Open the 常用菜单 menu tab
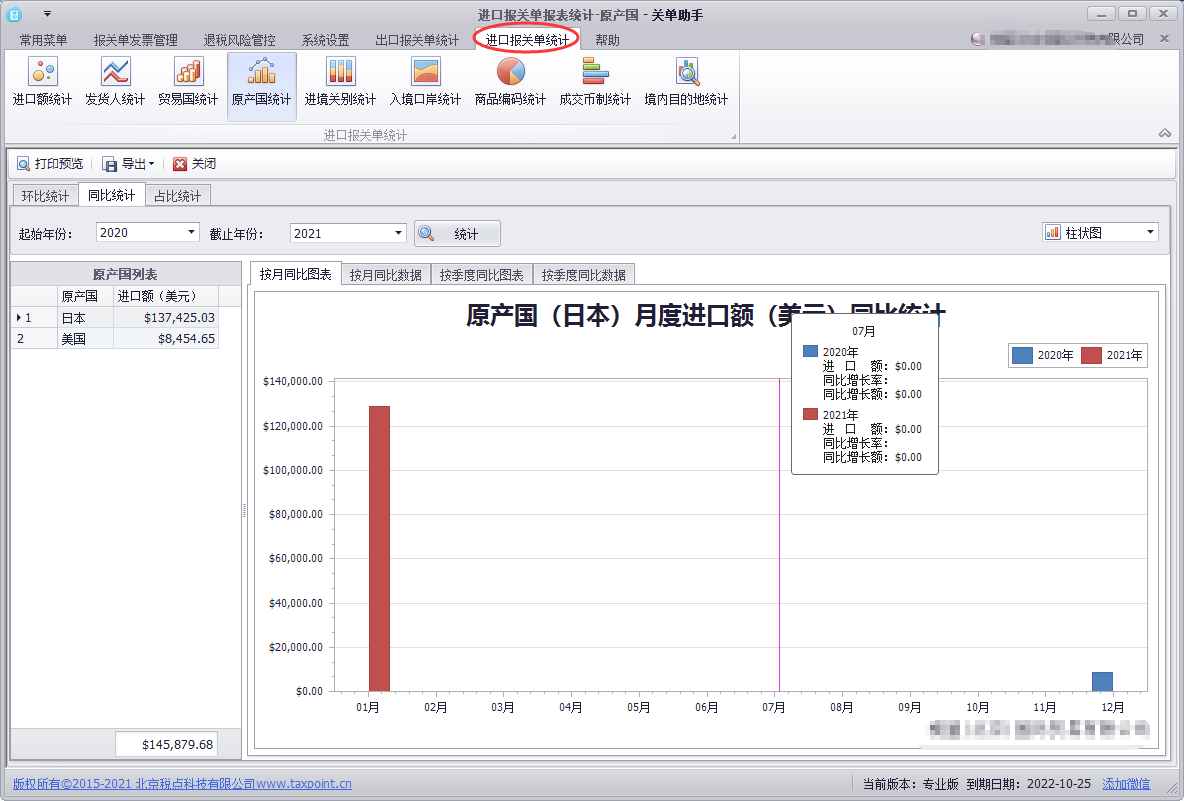Screen dimensions: 1184x801 click(x=43, y=40)
